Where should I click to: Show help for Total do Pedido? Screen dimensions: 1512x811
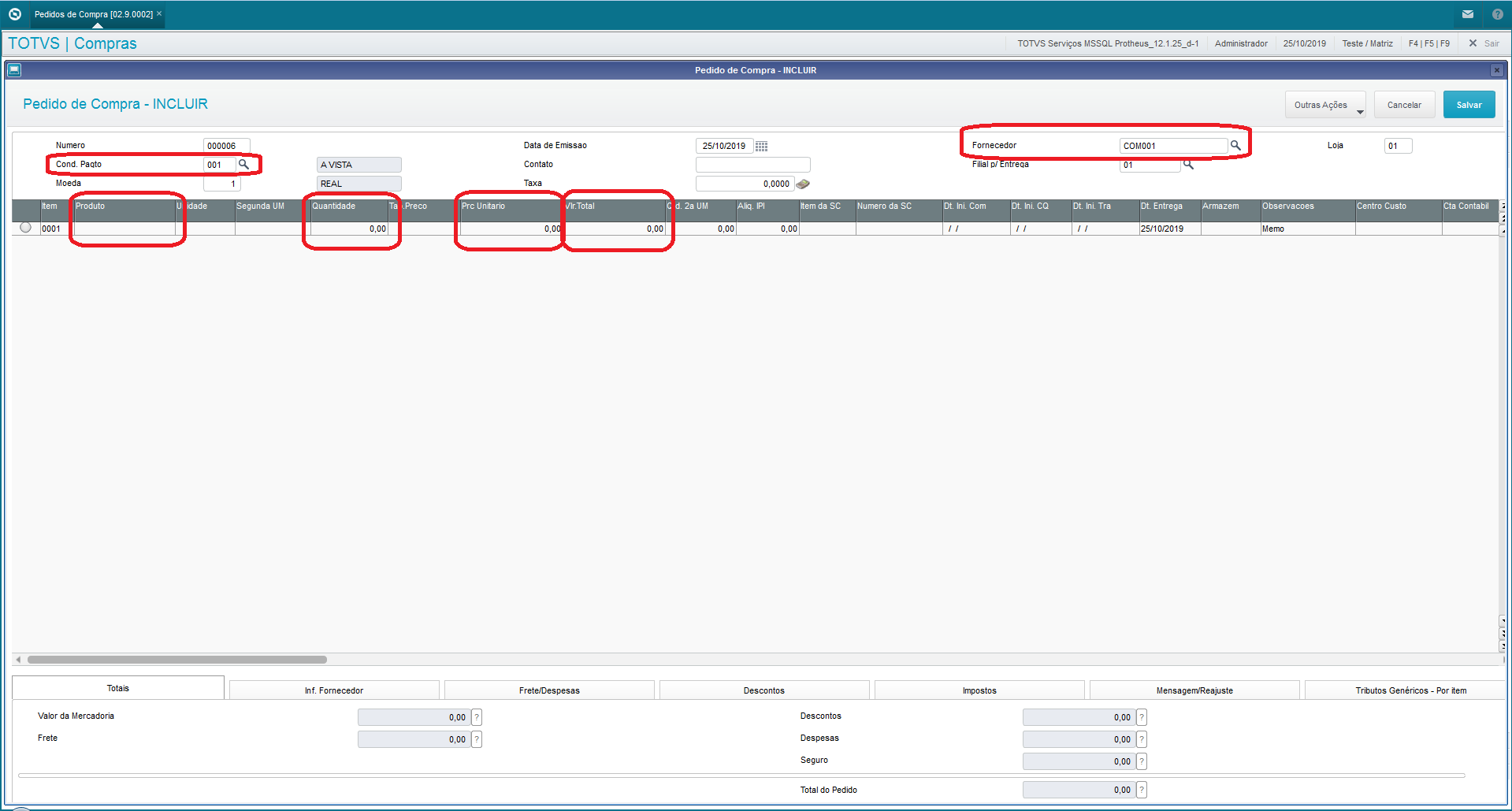tap(1142, 790)
